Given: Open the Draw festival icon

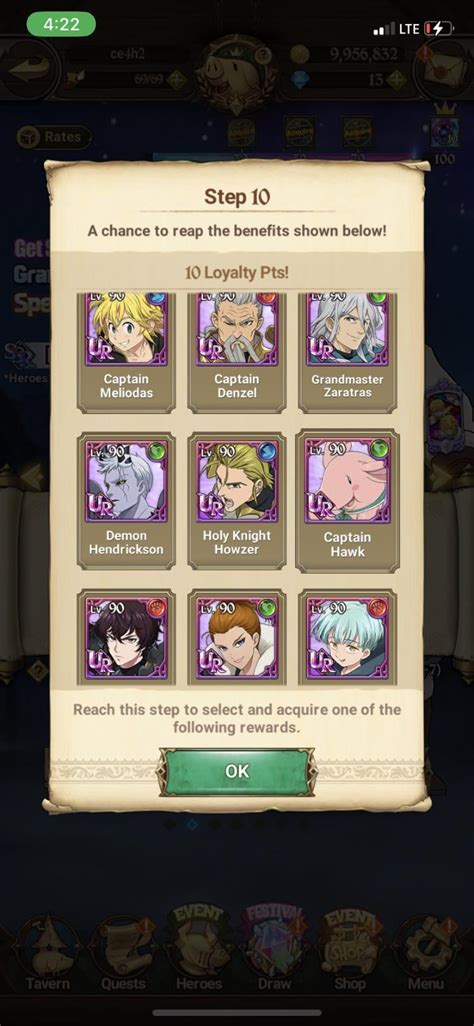Looking at the screenshot, I should 274,950.
